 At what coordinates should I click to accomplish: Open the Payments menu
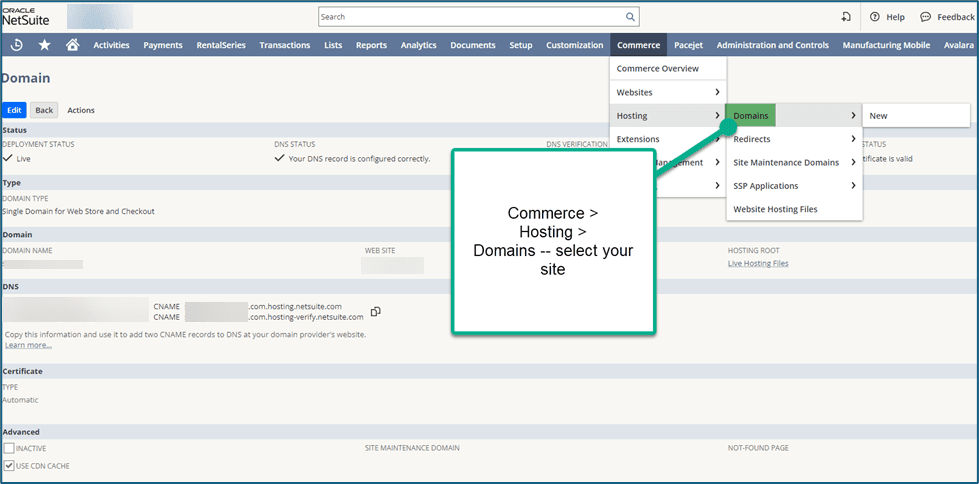[x=163, y=45]
